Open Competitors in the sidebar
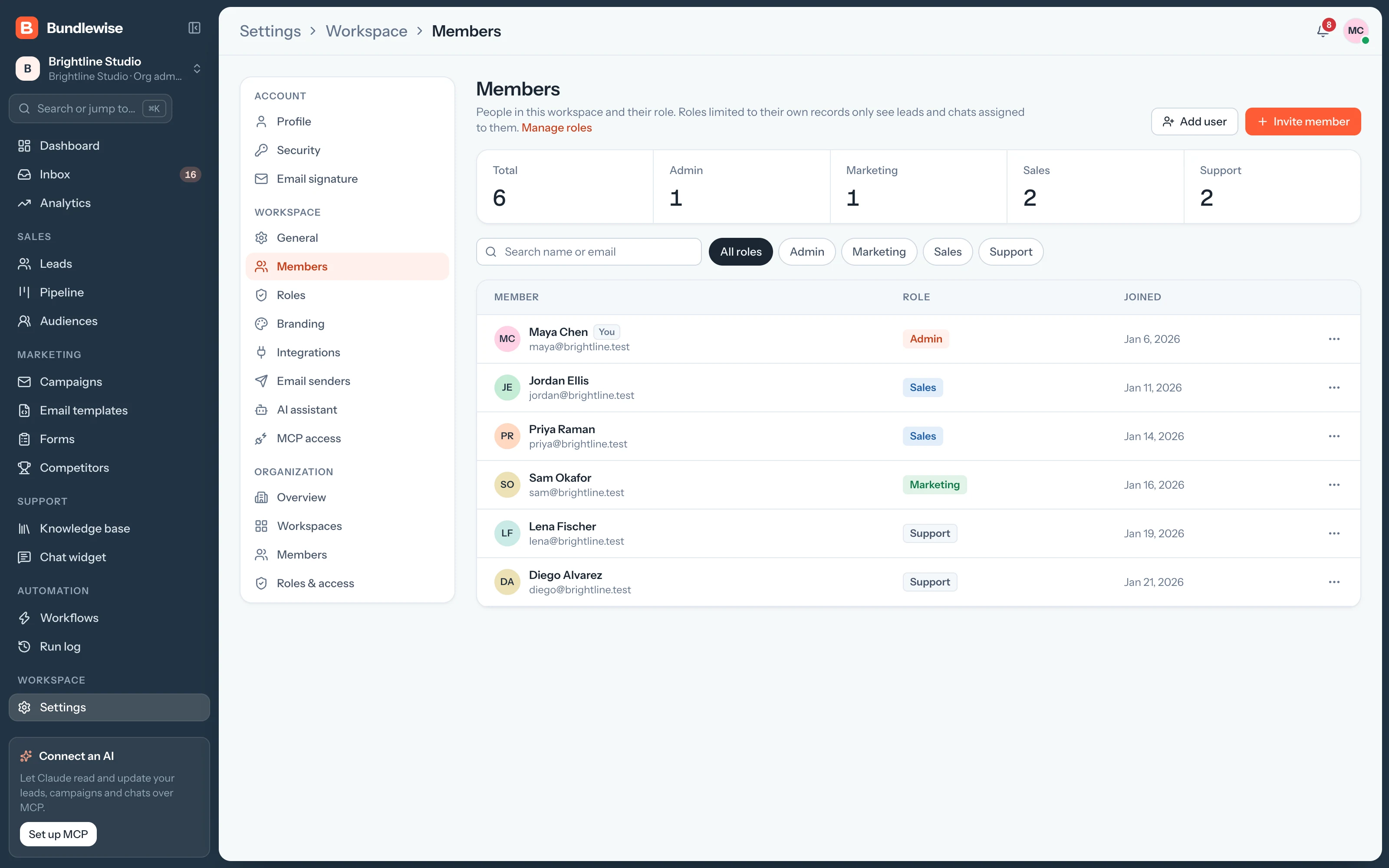 [109, 468]
